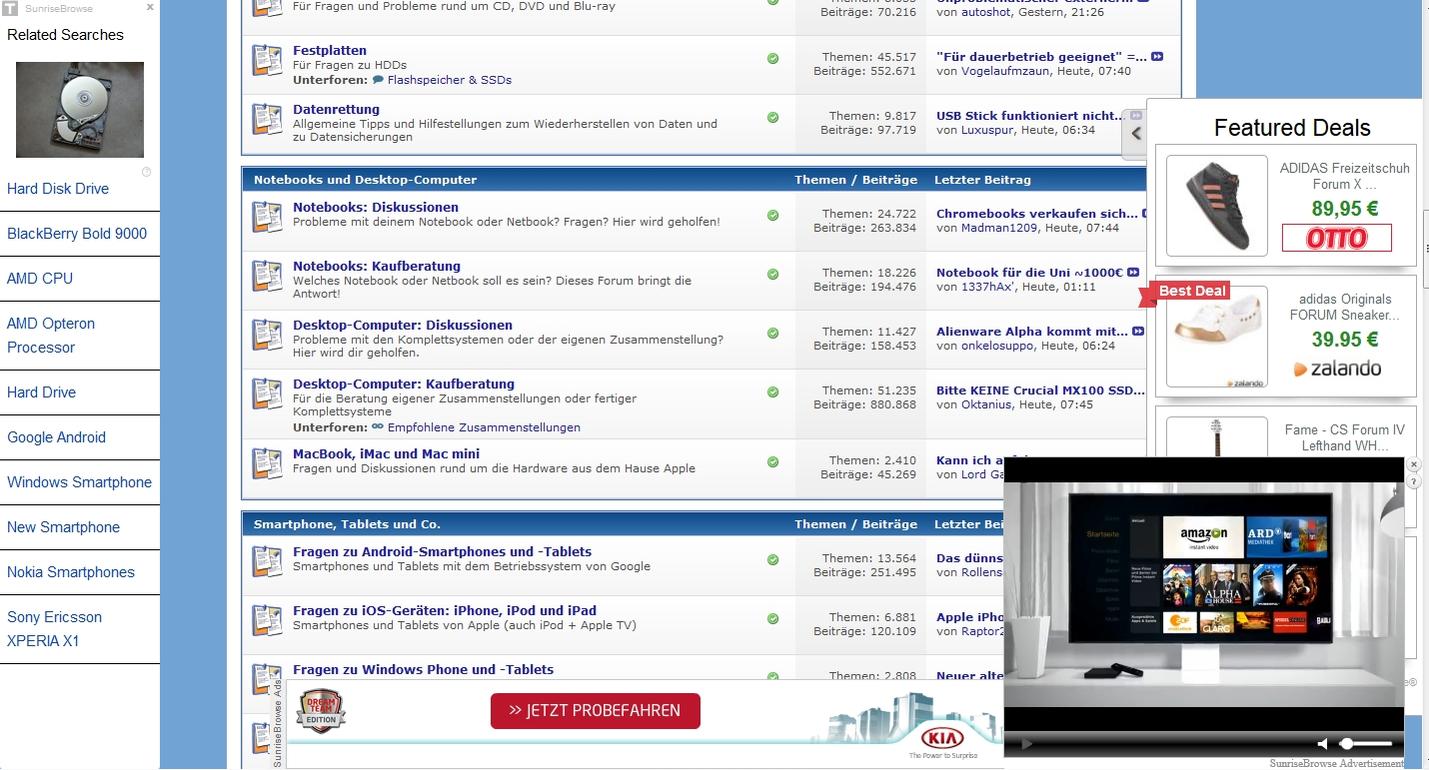This screenshot has width=1429, height=770.
Task: Collapse the Featured Deals panel with the arrow
Action: (x=1135, y=133)
